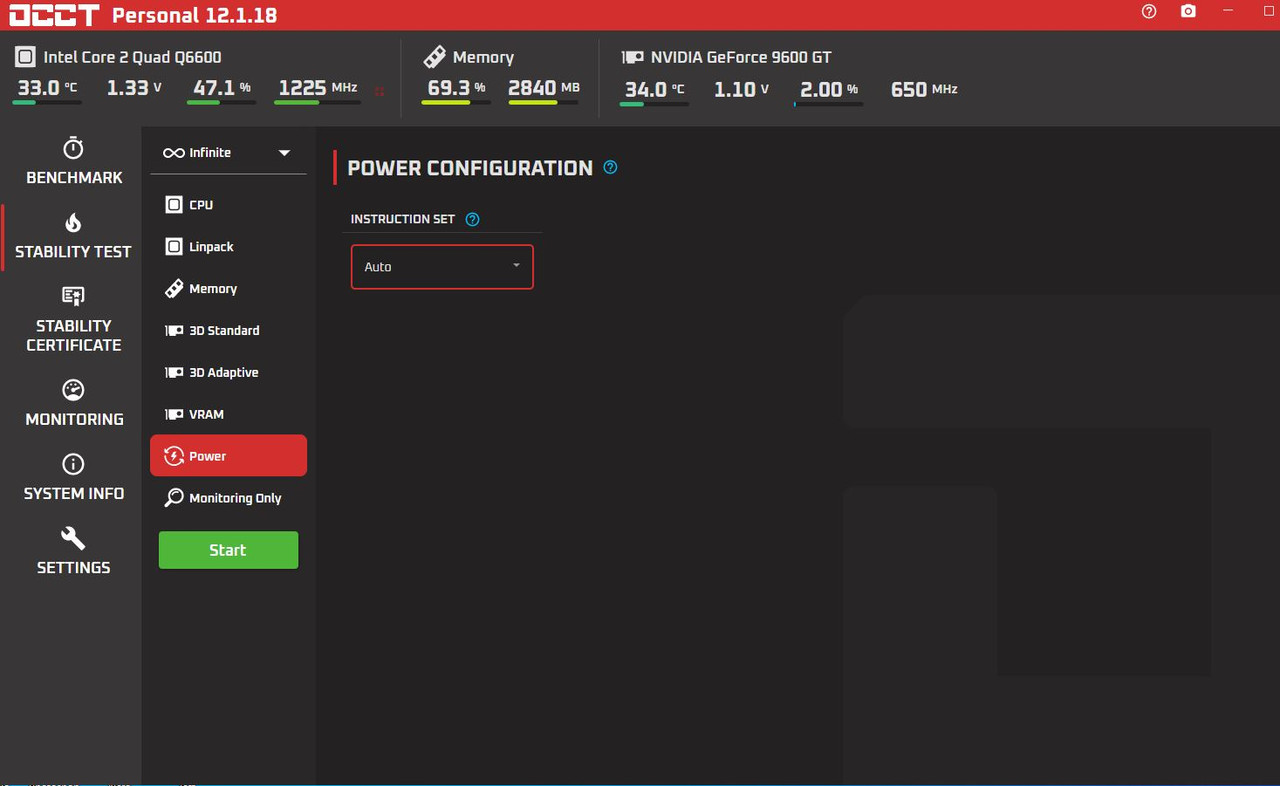Click the VRAM GPU icon
Viewport: 1280px width, 786px height.
tap(173, 414)
